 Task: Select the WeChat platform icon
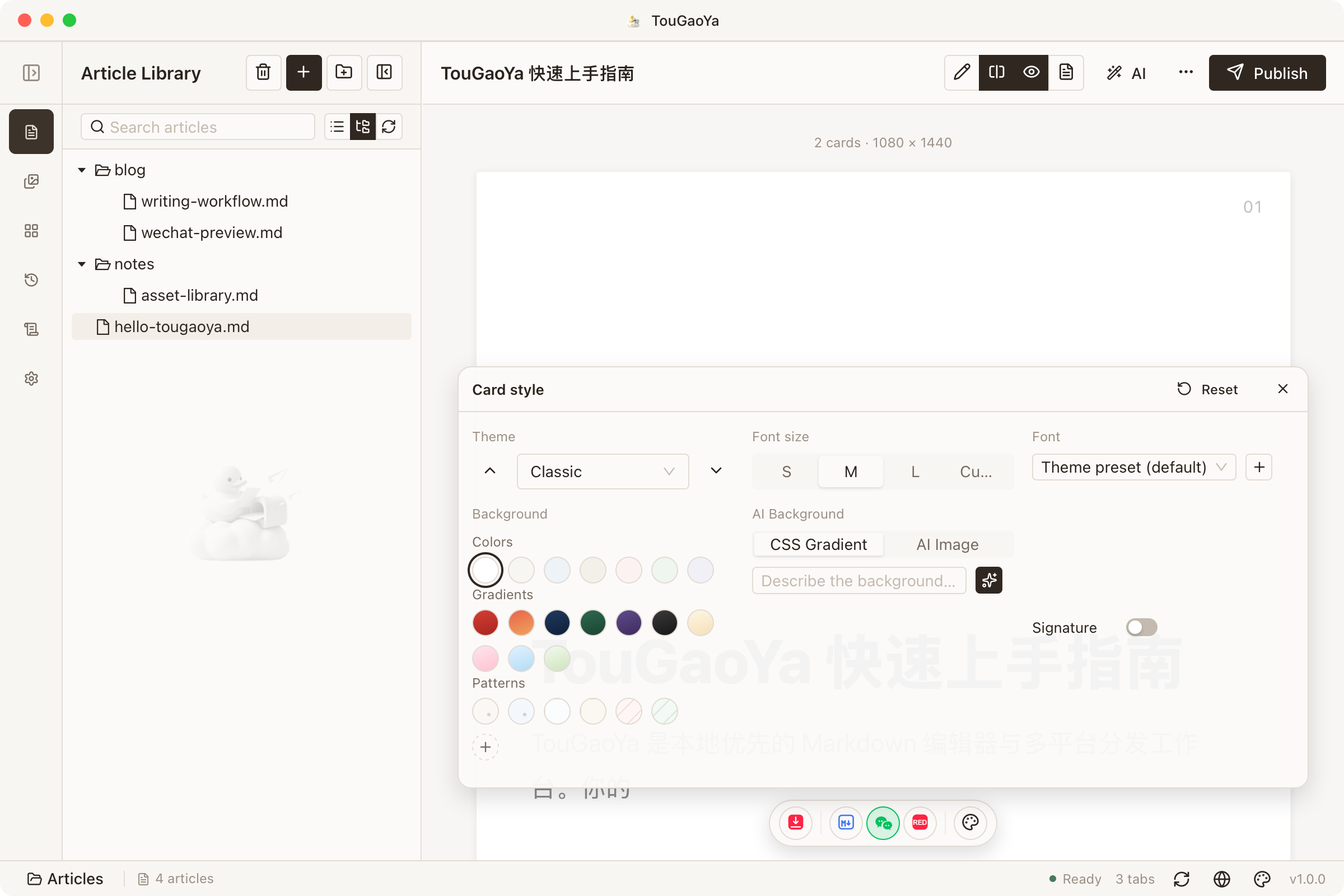(x=884, y=823)
